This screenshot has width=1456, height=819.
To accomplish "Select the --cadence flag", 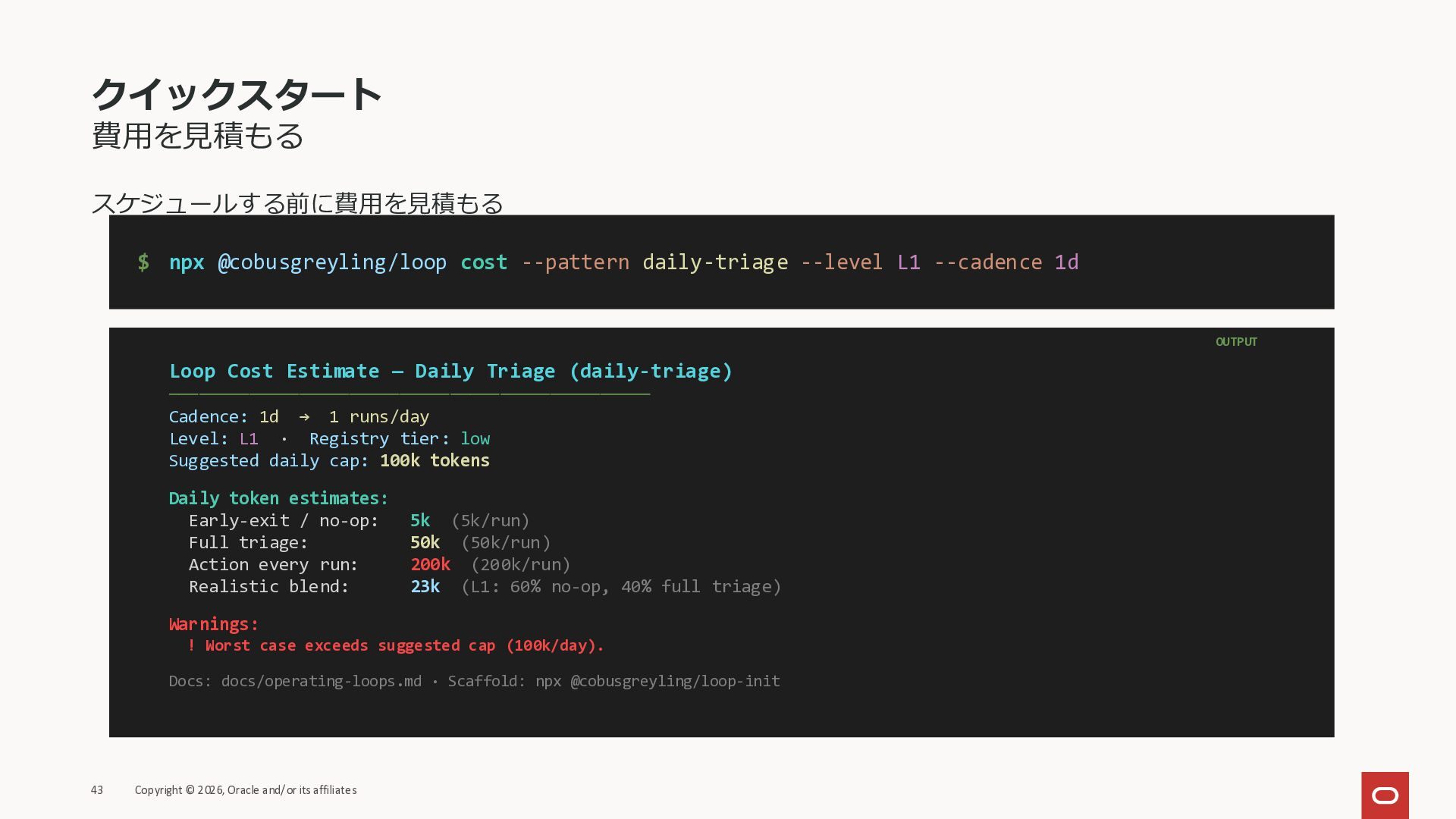I will (988, 262).
